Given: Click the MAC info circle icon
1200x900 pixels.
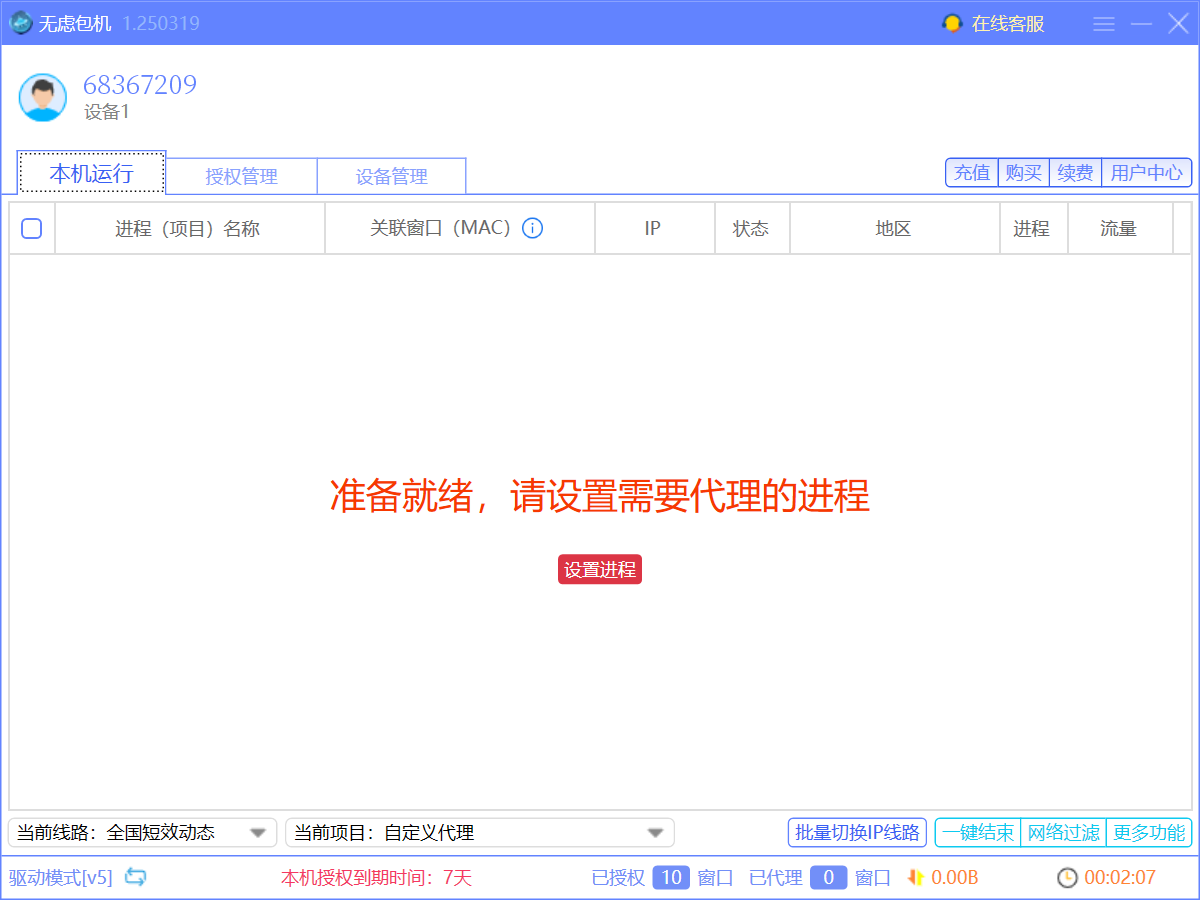Looking at the screenshot, I should pos(533,229).
